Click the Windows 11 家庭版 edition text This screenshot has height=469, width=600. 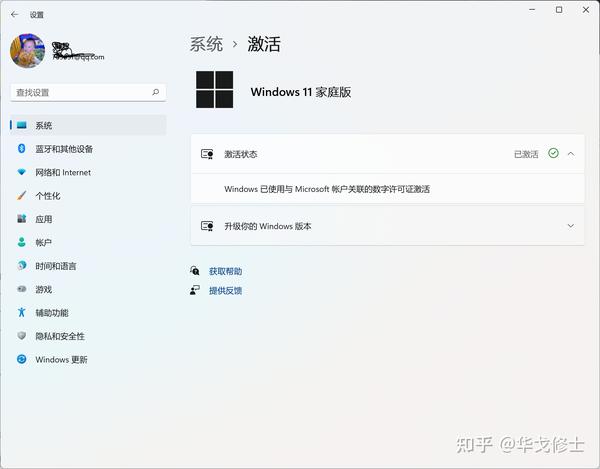[x=301, y=92]
